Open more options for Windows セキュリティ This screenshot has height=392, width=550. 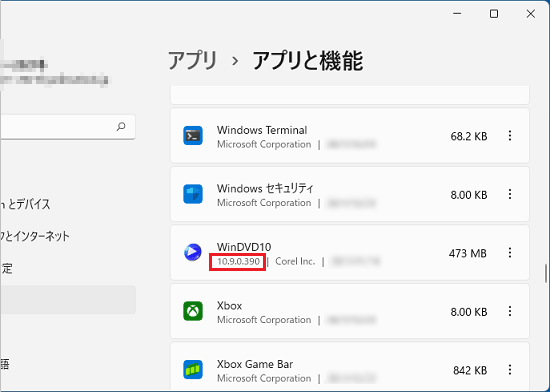pos(510,194)
